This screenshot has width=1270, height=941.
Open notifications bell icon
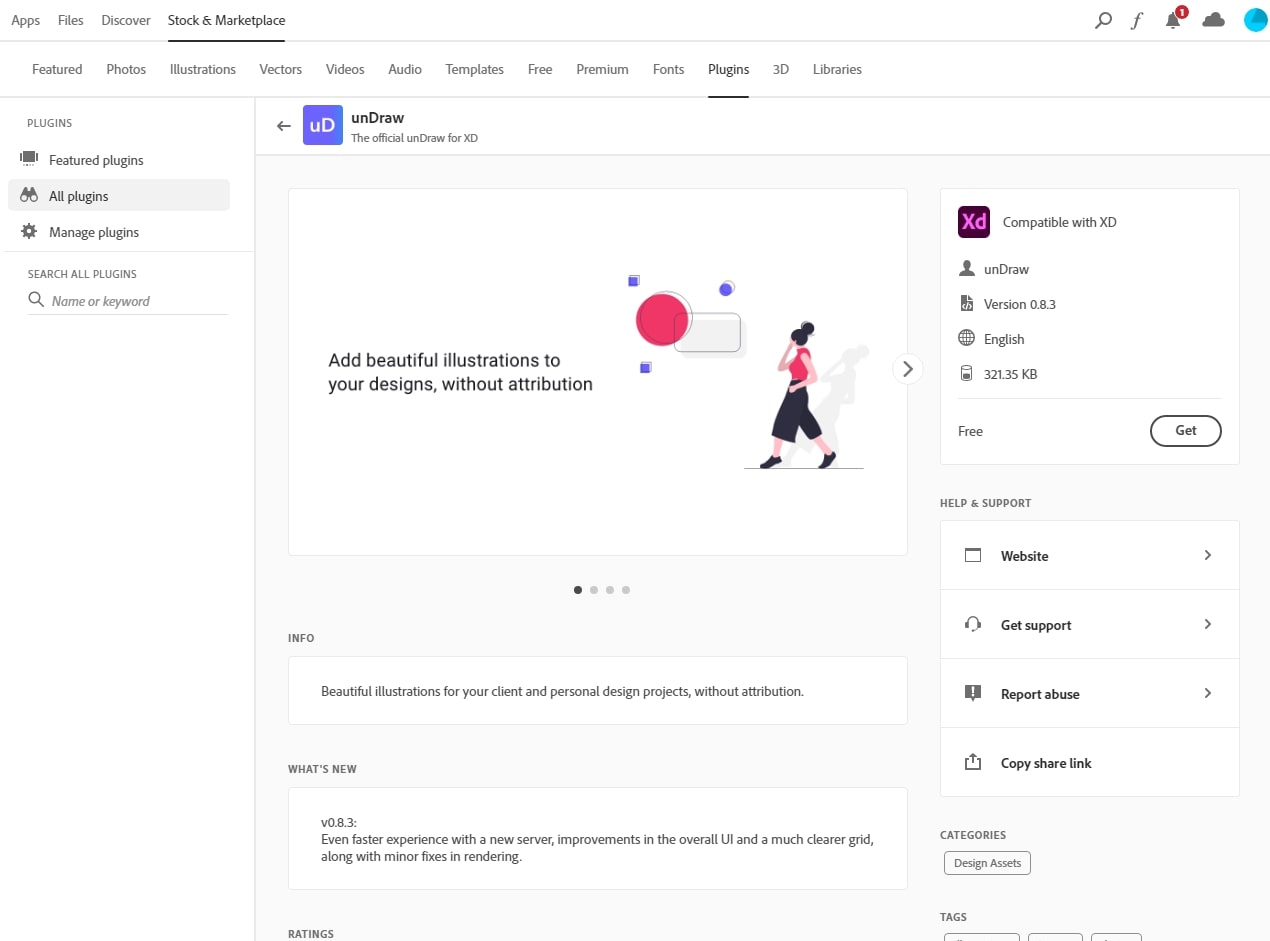[x=1174, y=20]
